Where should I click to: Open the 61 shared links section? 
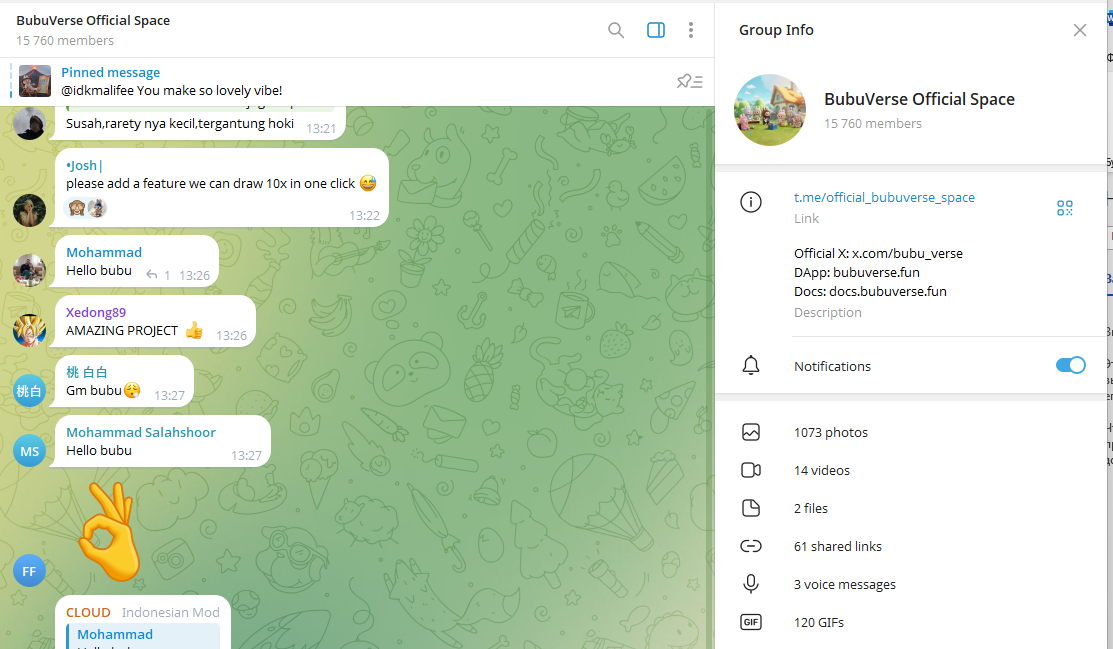(911, 546)
